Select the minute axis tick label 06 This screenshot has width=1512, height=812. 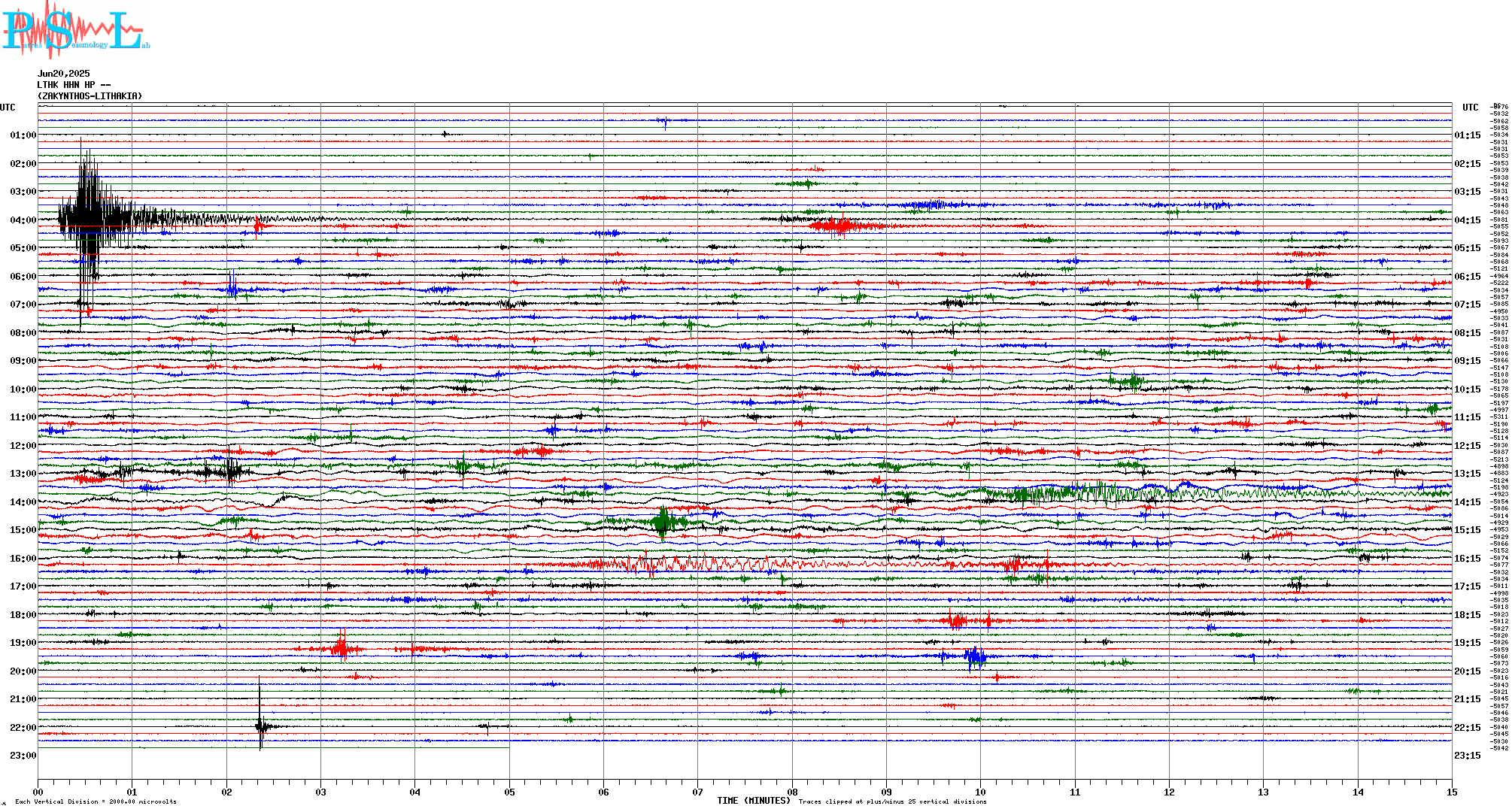pyautogui.click(x=604, y=792)
